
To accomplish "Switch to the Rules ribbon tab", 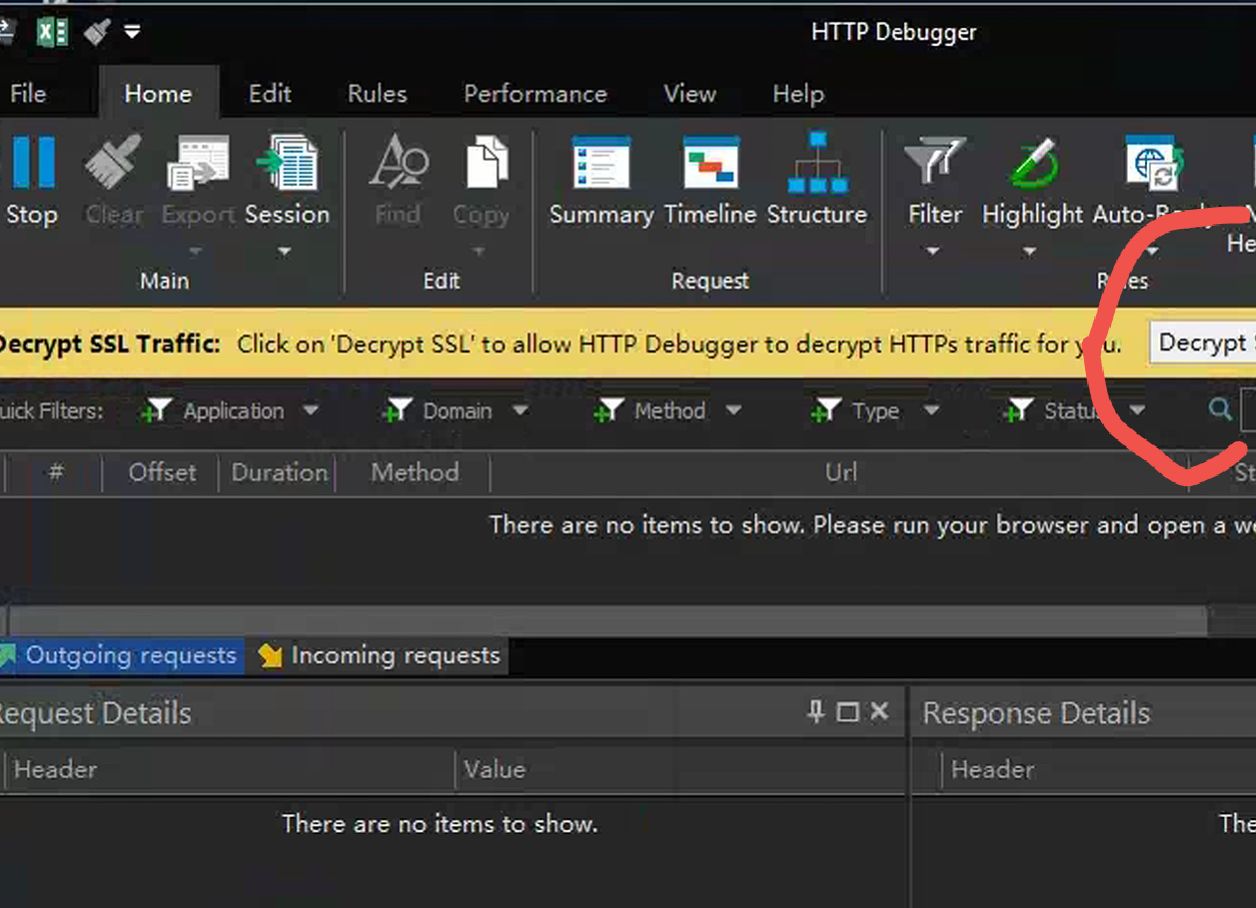I will [x=377, y=94].
